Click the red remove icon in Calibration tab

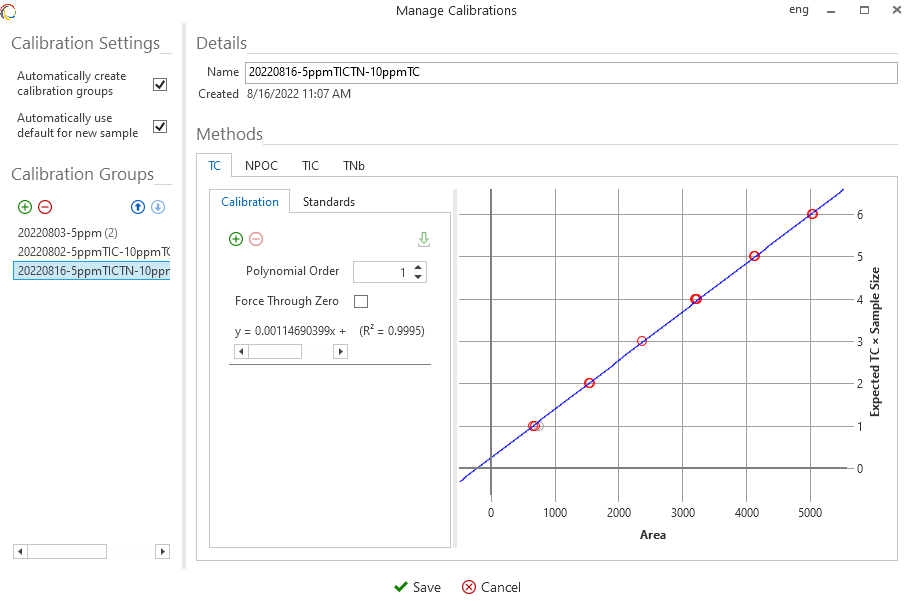256,239
